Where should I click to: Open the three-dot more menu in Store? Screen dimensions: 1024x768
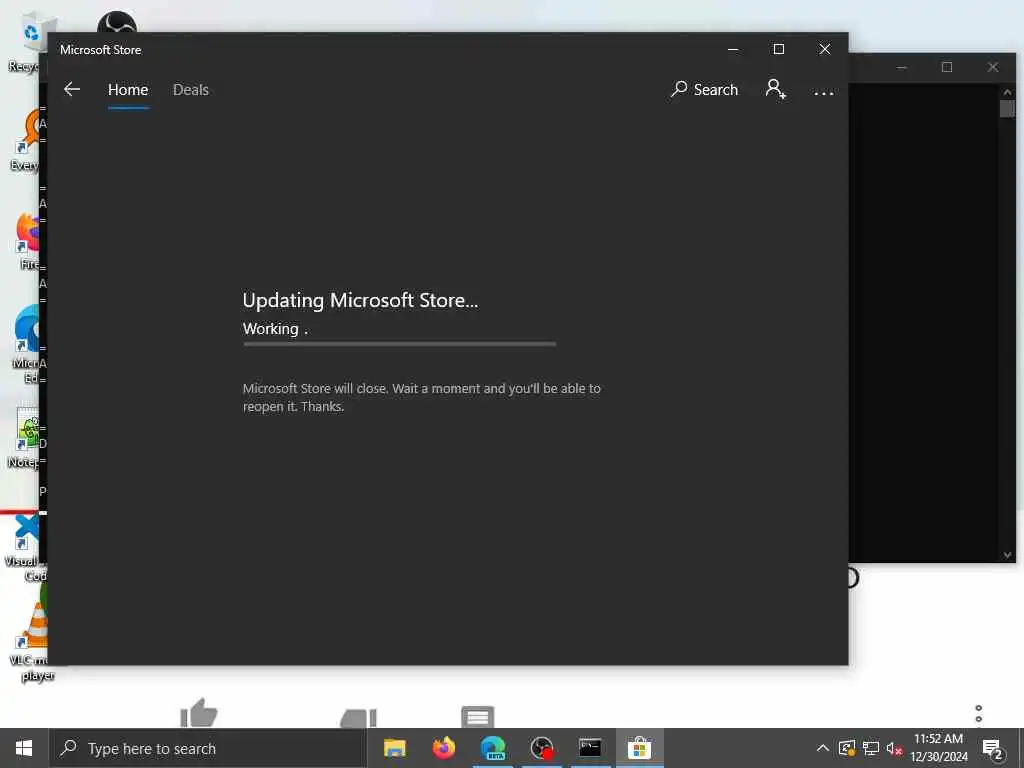tap(824, 93)
